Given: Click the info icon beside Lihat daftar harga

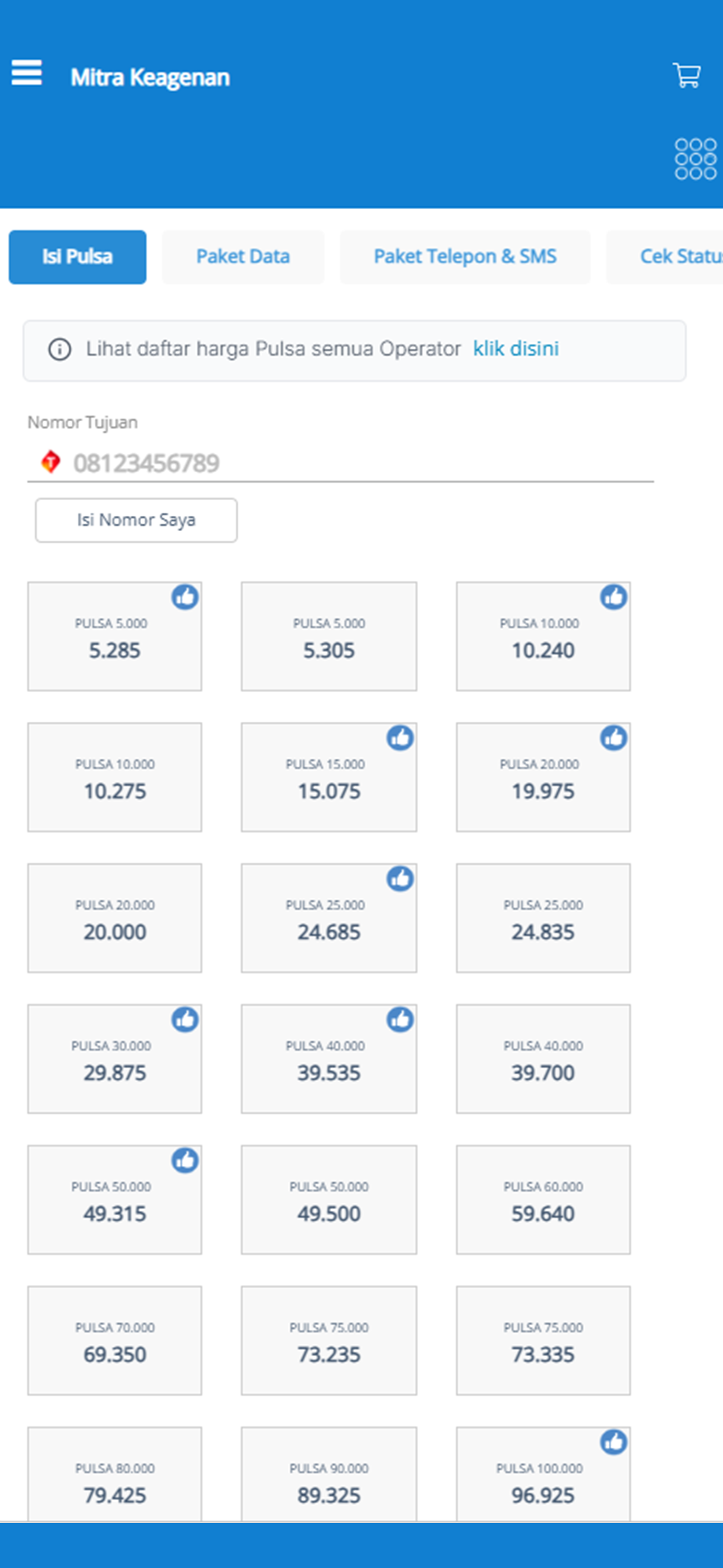Looking at the screenshot, I should click(59, 350).
